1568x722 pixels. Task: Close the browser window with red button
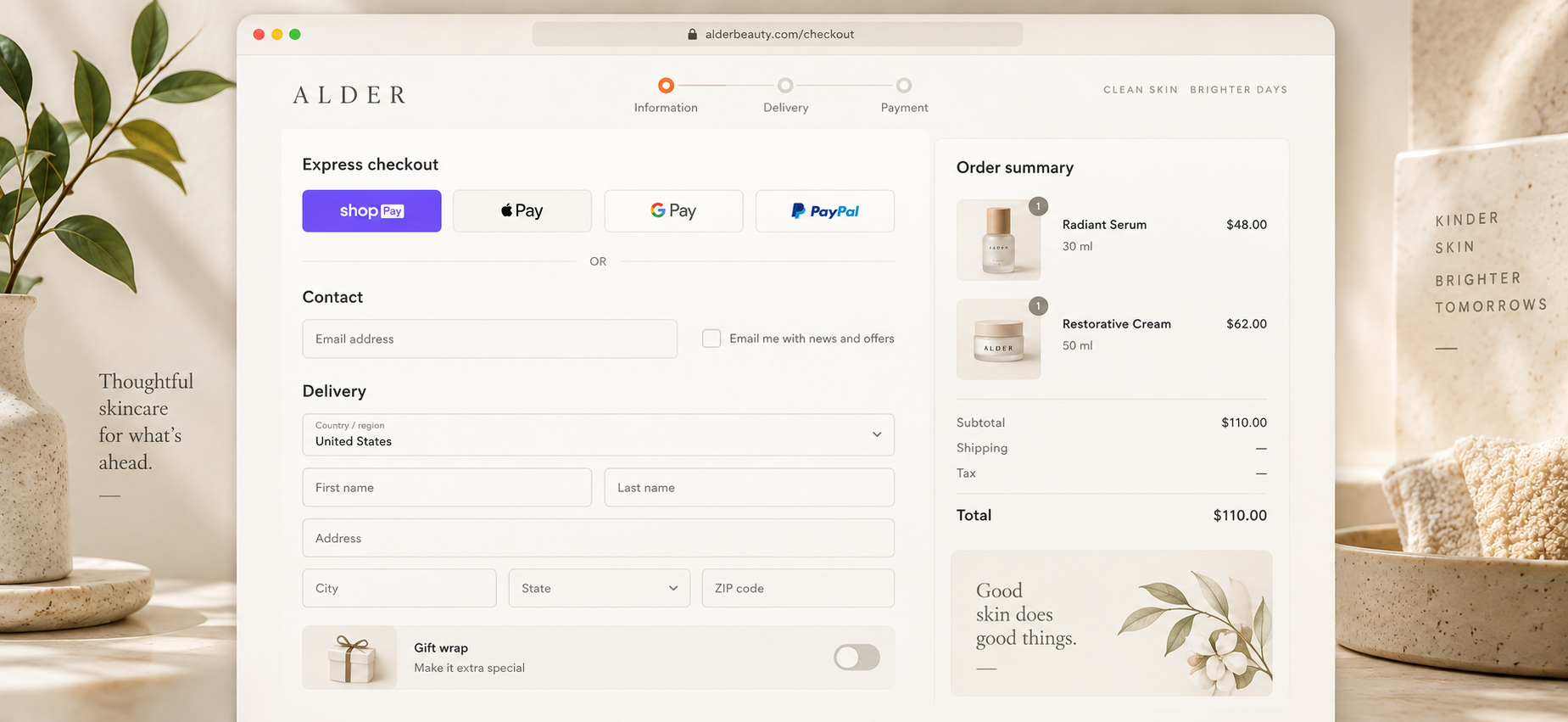tap(259, 34)
